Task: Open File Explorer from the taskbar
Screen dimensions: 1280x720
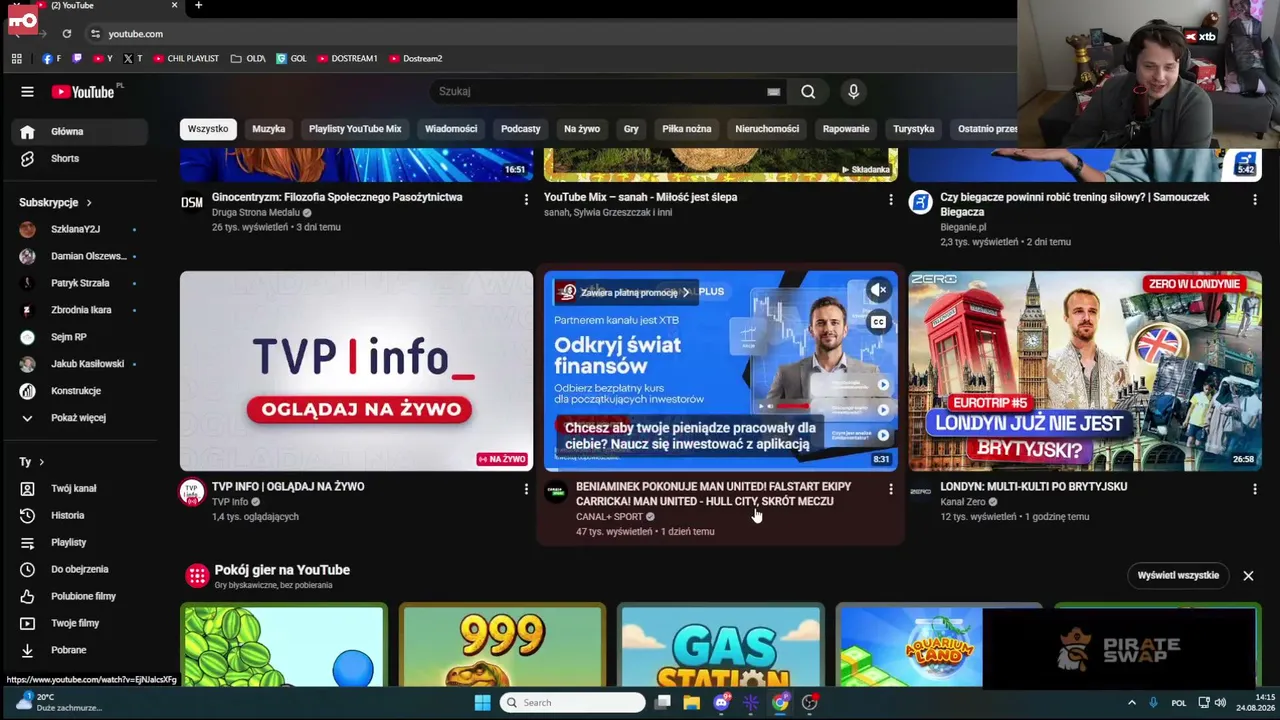Action: [x=691, y=703]
